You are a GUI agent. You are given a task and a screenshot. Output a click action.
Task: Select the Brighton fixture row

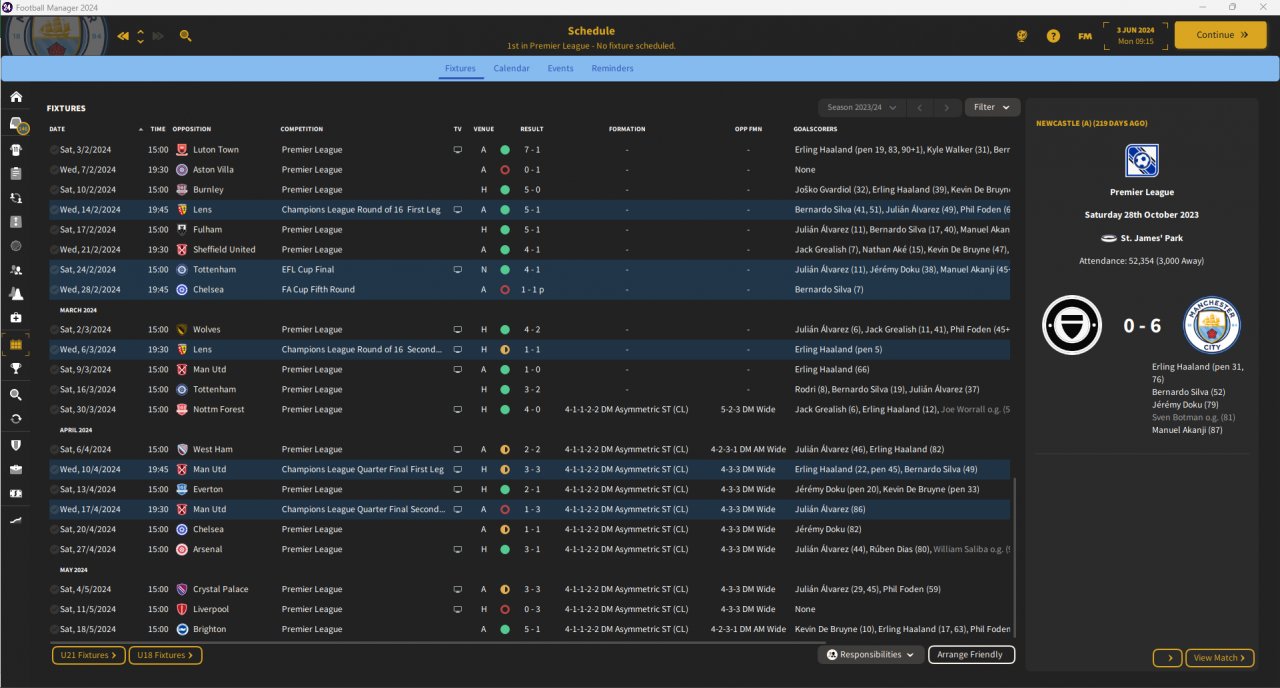click(x=530, y=629)
